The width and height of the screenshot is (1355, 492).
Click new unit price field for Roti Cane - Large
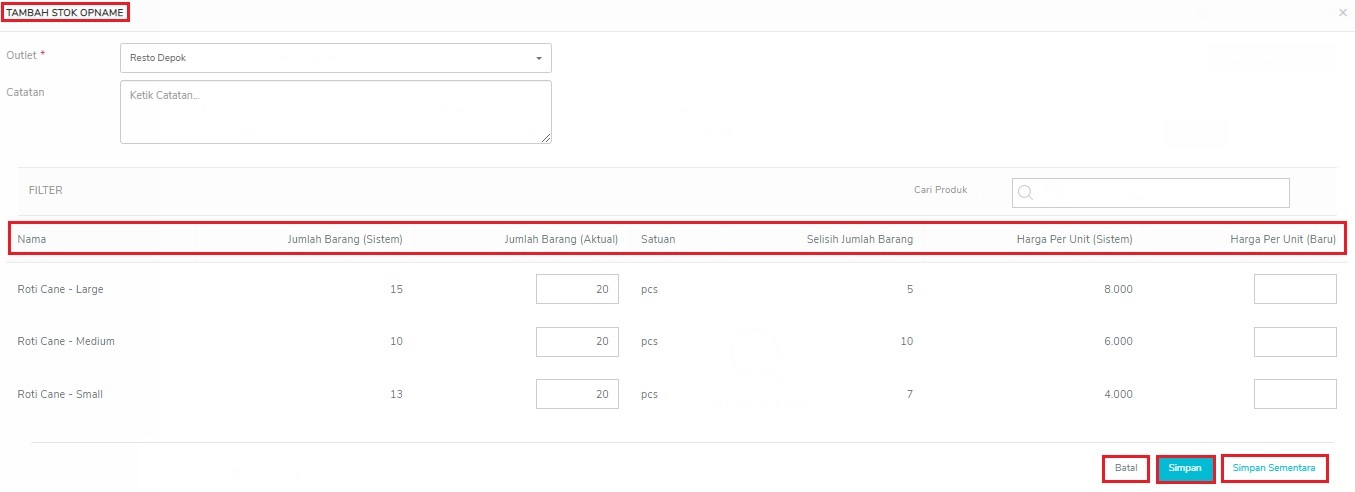1295,289
